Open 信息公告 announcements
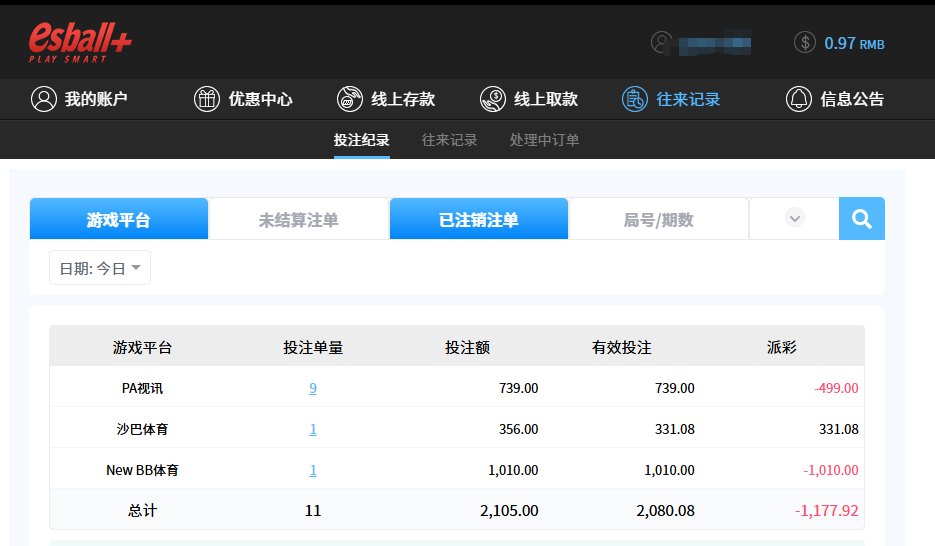Screen dimensions: 935x546 tap(852, 99)
